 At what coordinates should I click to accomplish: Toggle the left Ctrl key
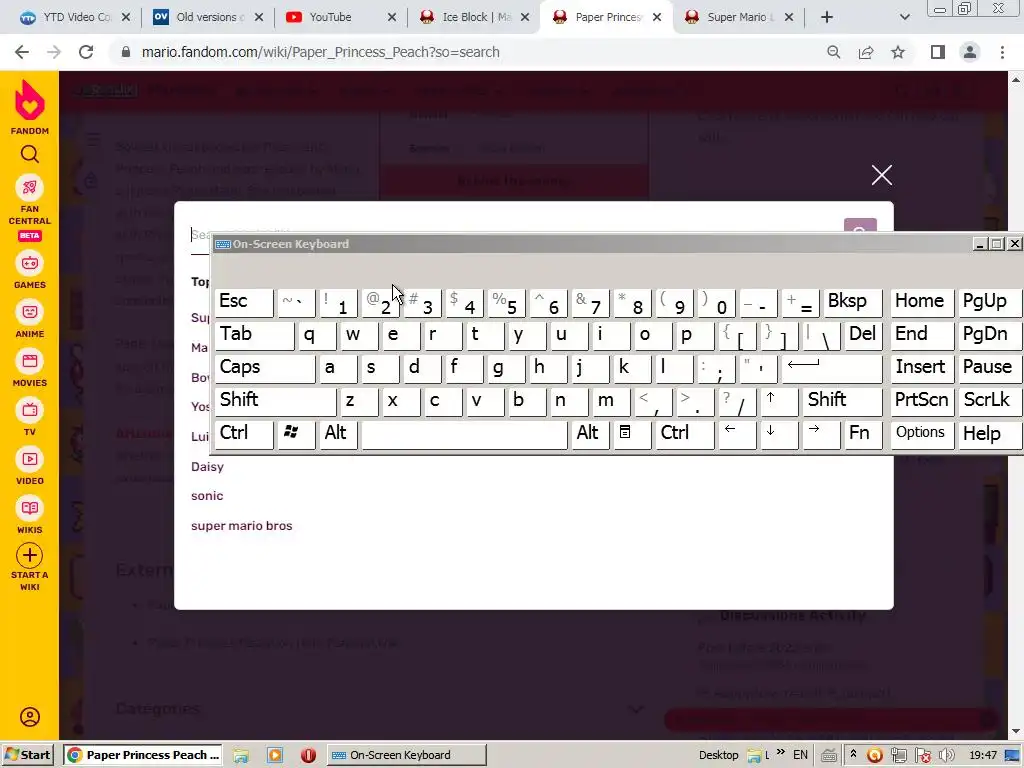tap(244, 434)
